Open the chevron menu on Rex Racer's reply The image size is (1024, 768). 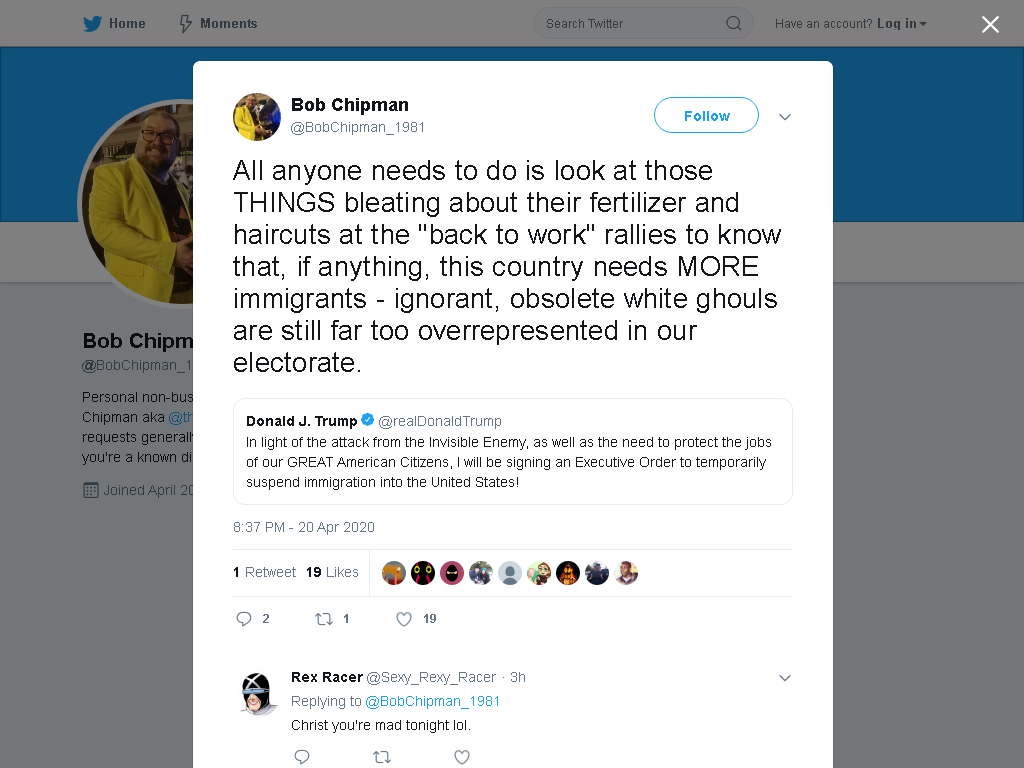pos(785,678)
